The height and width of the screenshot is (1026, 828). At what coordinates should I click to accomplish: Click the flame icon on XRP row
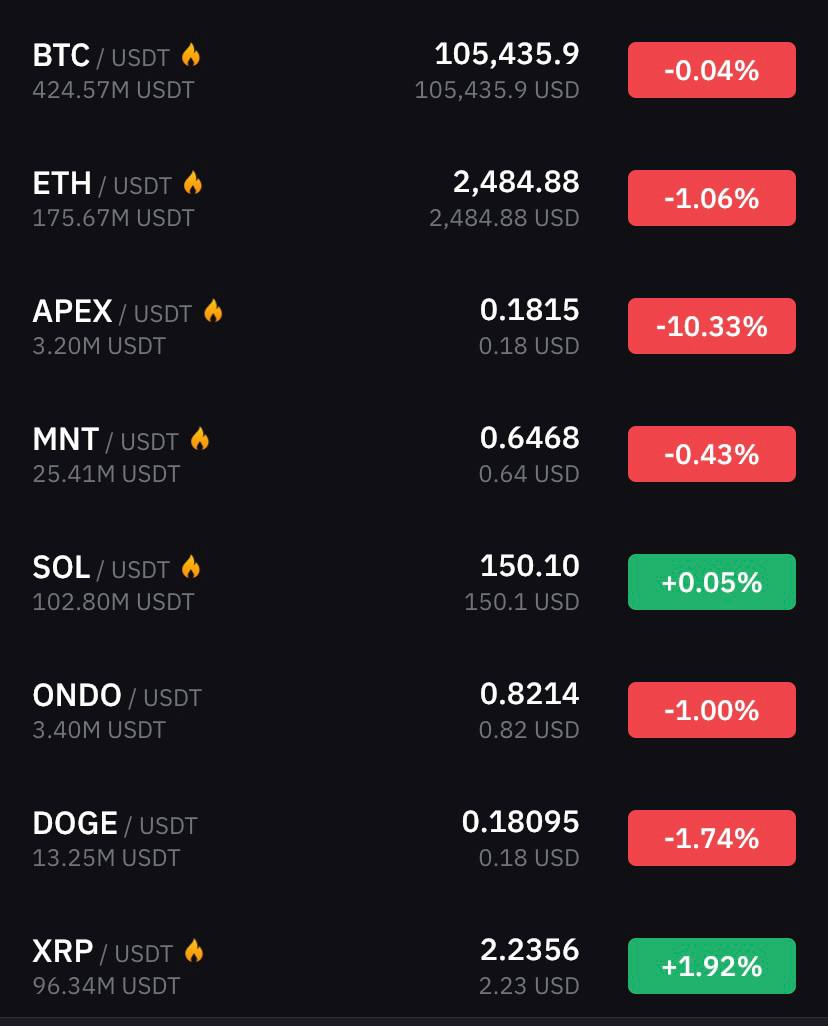click(x=194, y=951)
